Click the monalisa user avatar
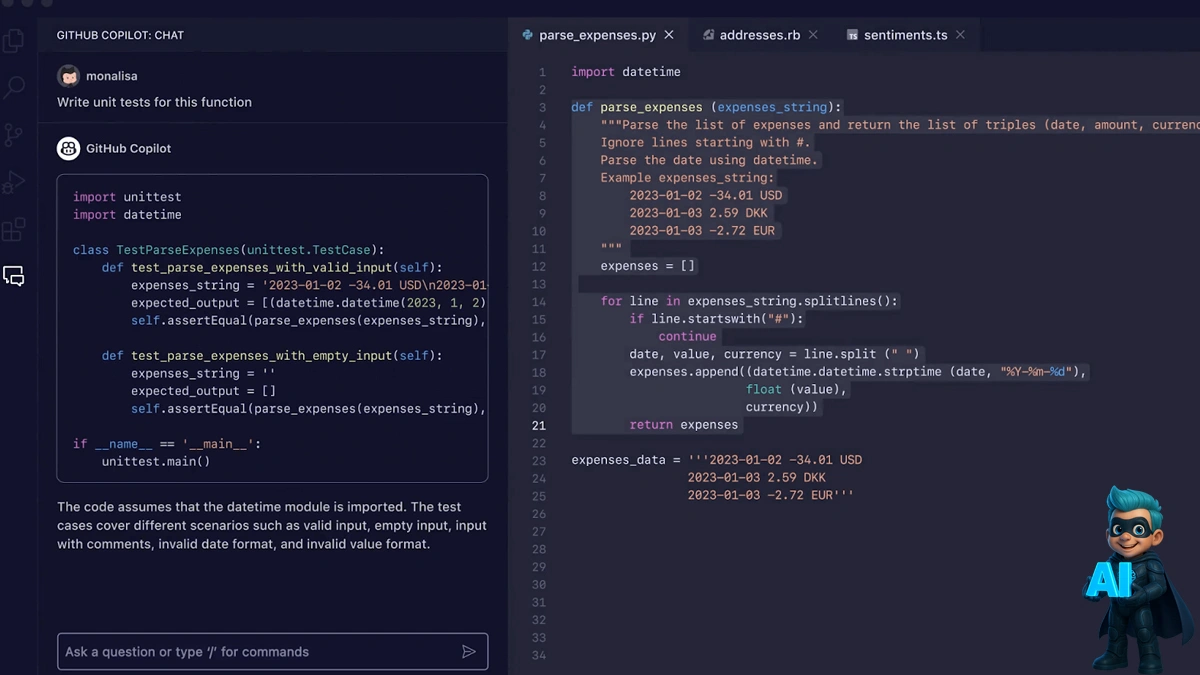The image size is (1200, 675). [68, 76]
